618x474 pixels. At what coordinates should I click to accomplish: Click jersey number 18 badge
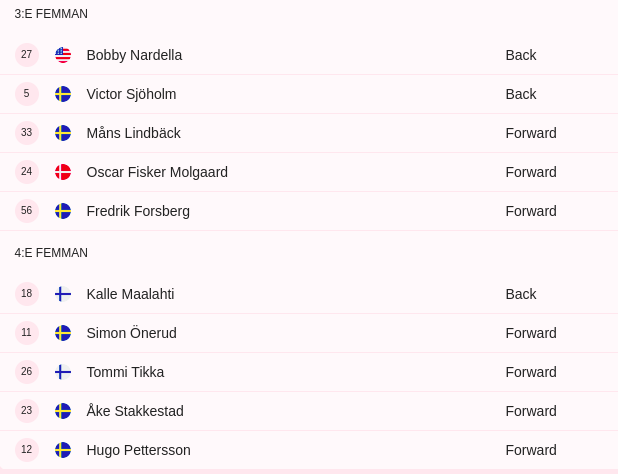tap(27, 294)
